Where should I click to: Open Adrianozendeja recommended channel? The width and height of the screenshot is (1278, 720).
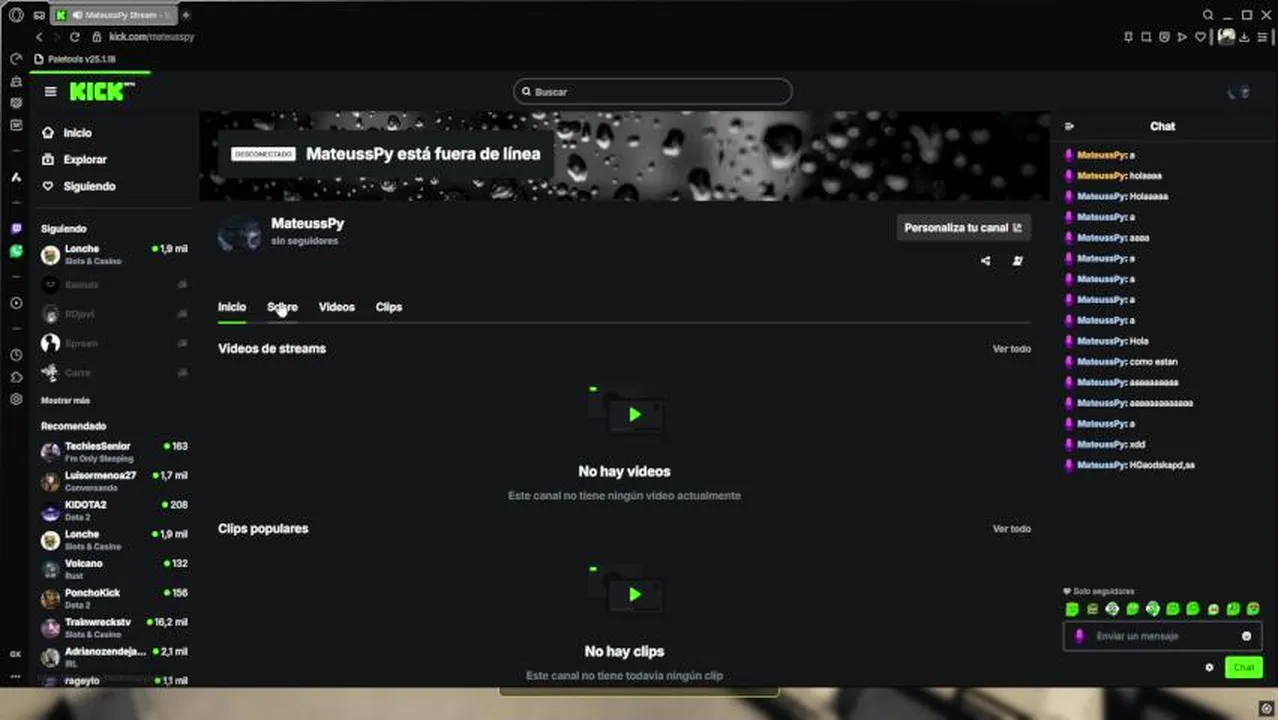114,657
